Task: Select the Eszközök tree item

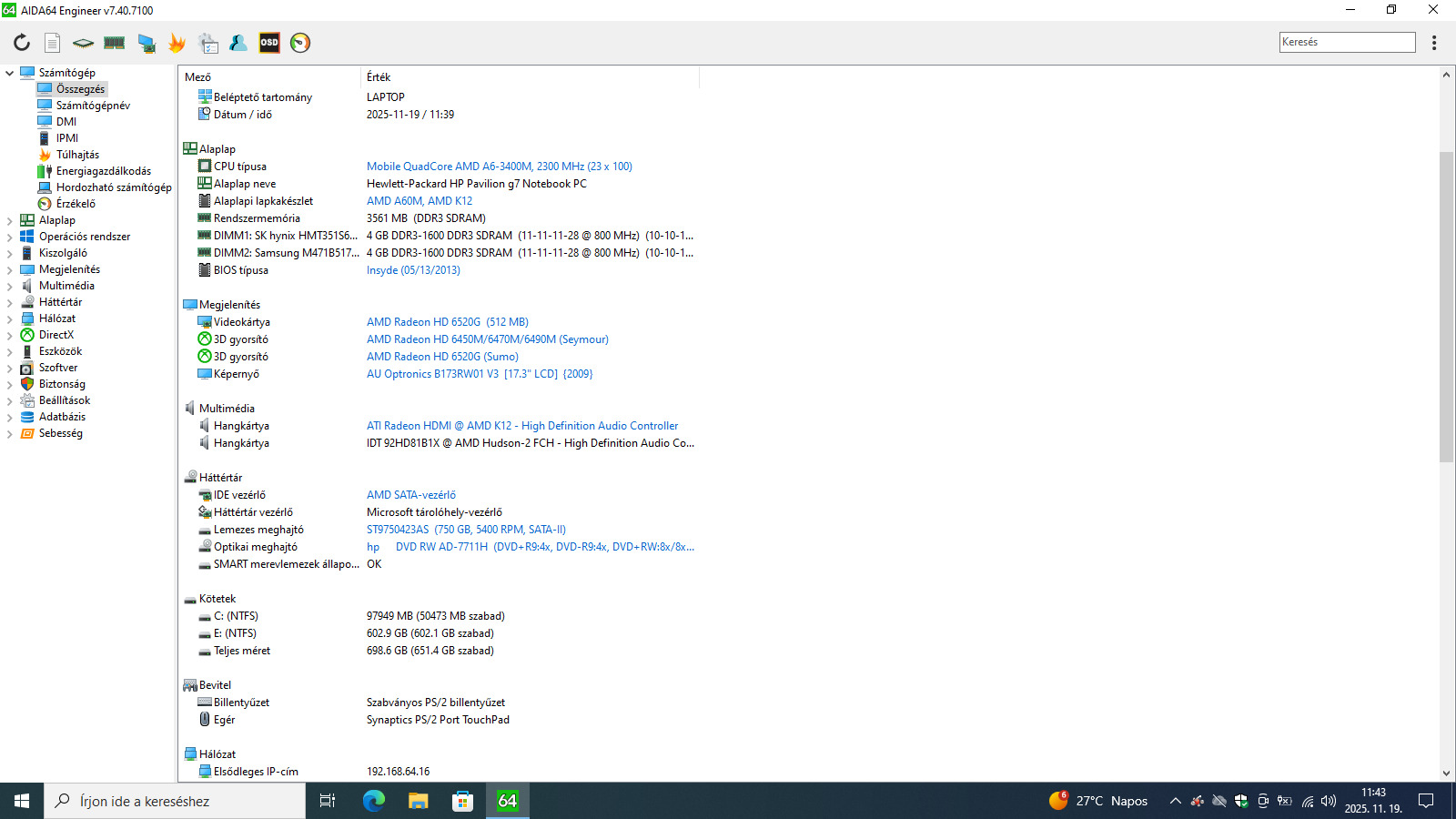Action: click(x=51, y=351)
